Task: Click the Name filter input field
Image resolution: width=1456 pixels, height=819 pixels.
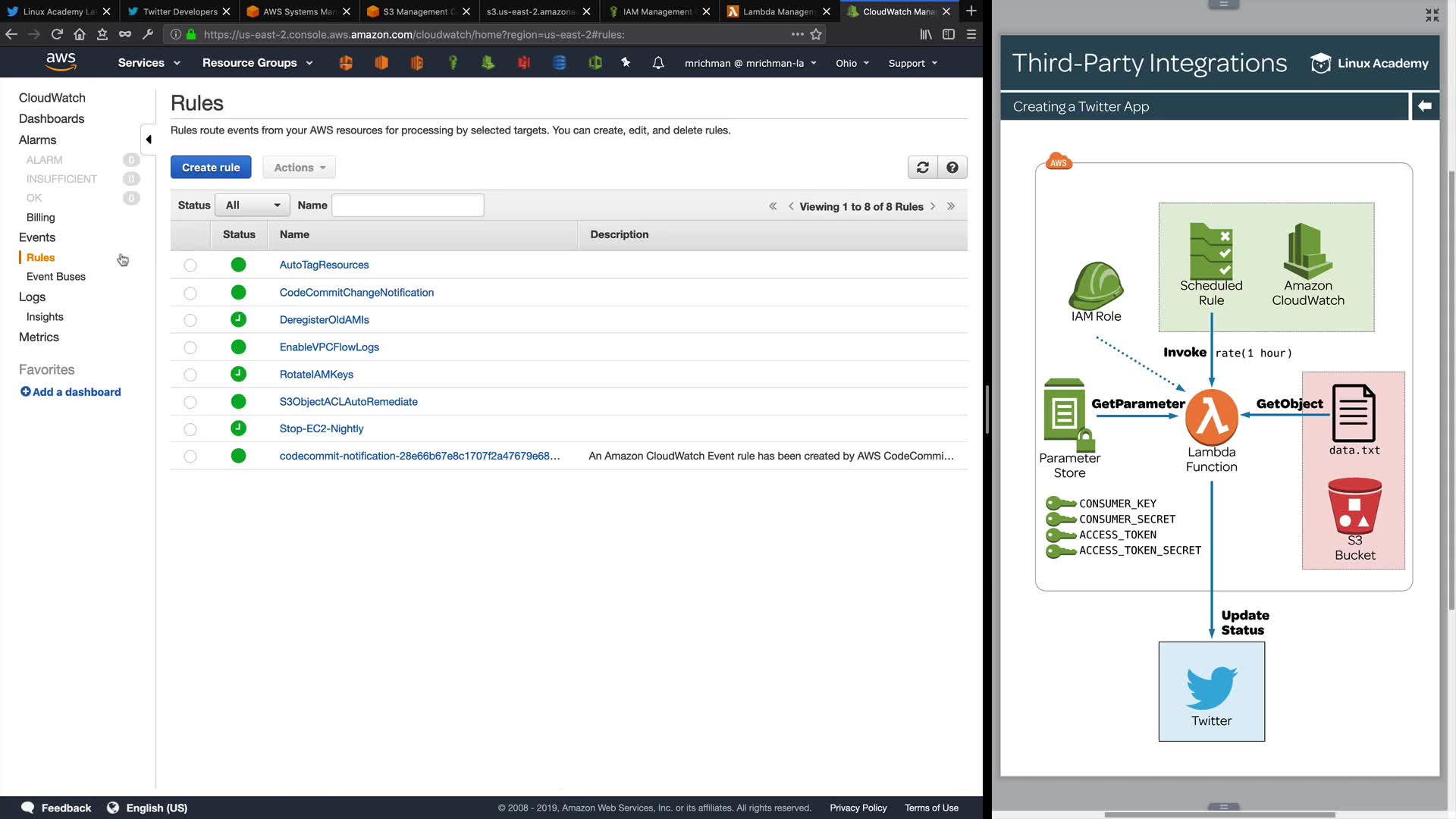Action: pos(408,206)
